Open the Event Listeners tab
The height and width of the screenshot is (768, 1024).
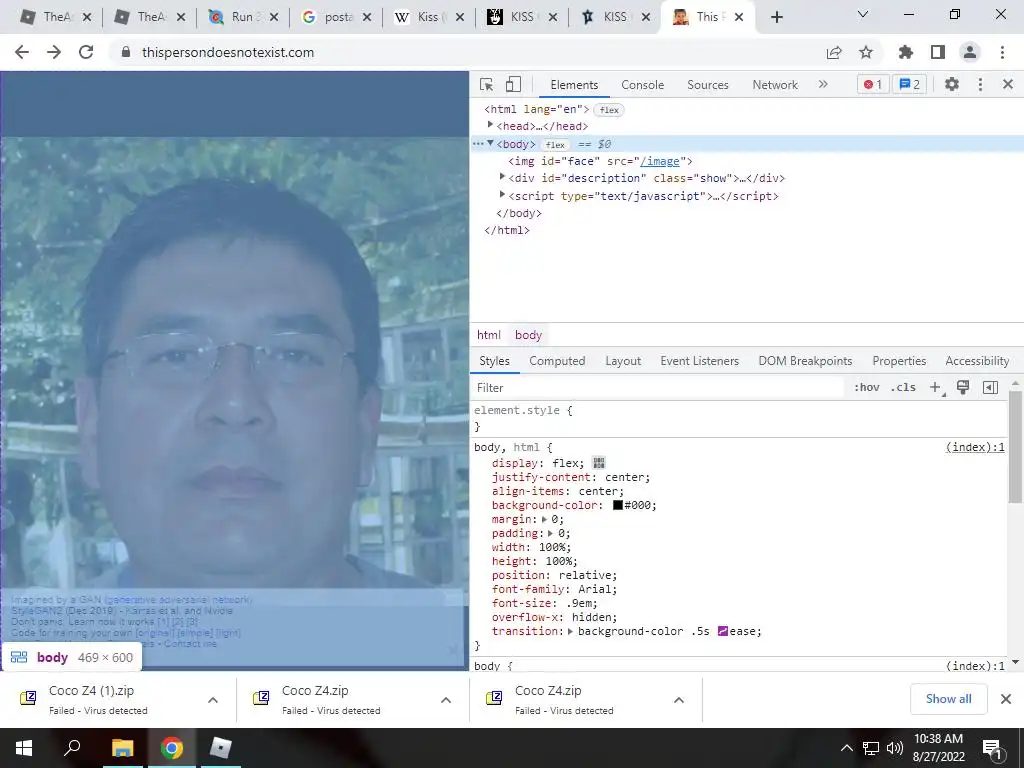coord(699,360)
